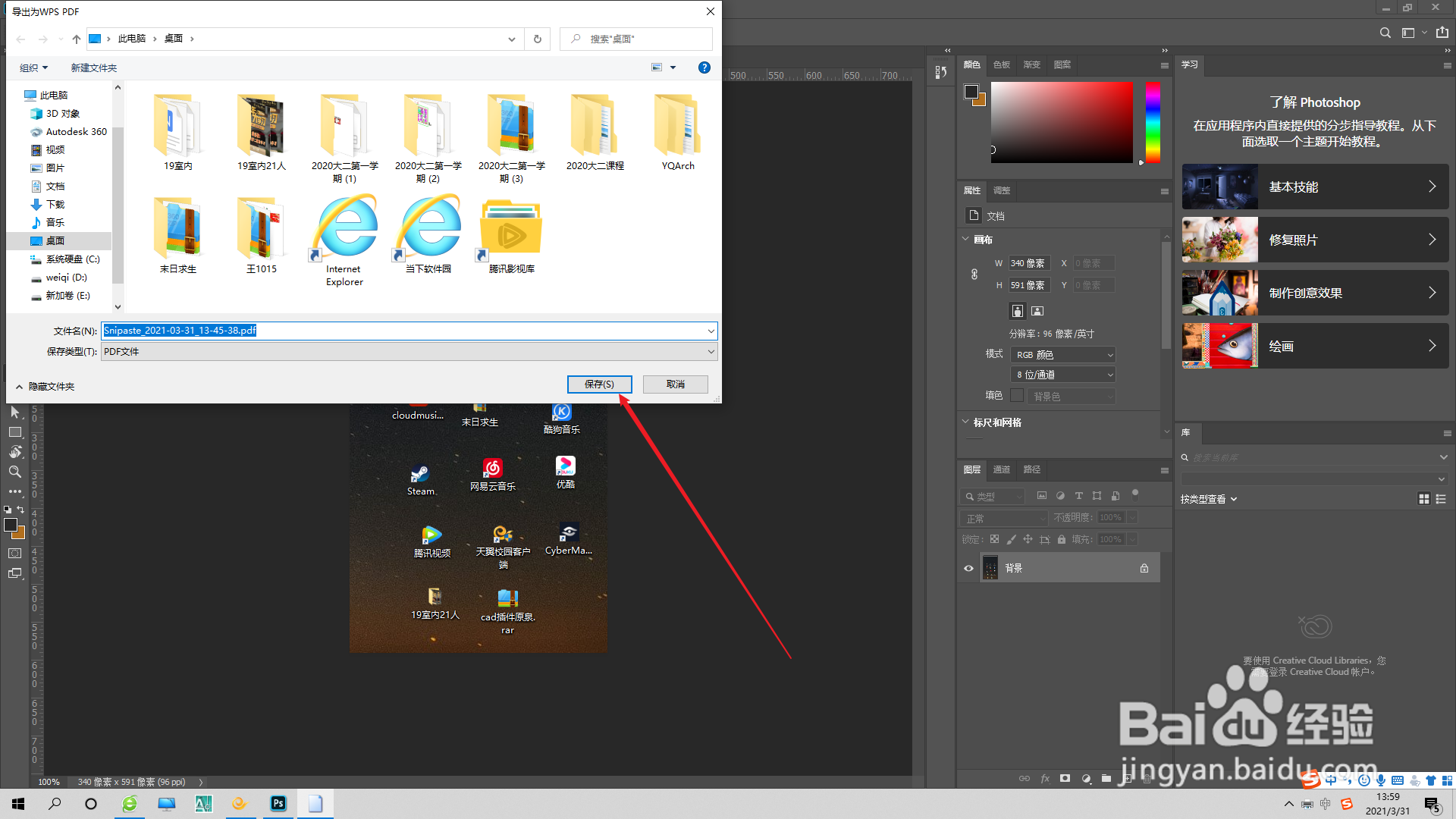
Task: Open the RGB 颜色 mode dropdown
Action: 1065,355
